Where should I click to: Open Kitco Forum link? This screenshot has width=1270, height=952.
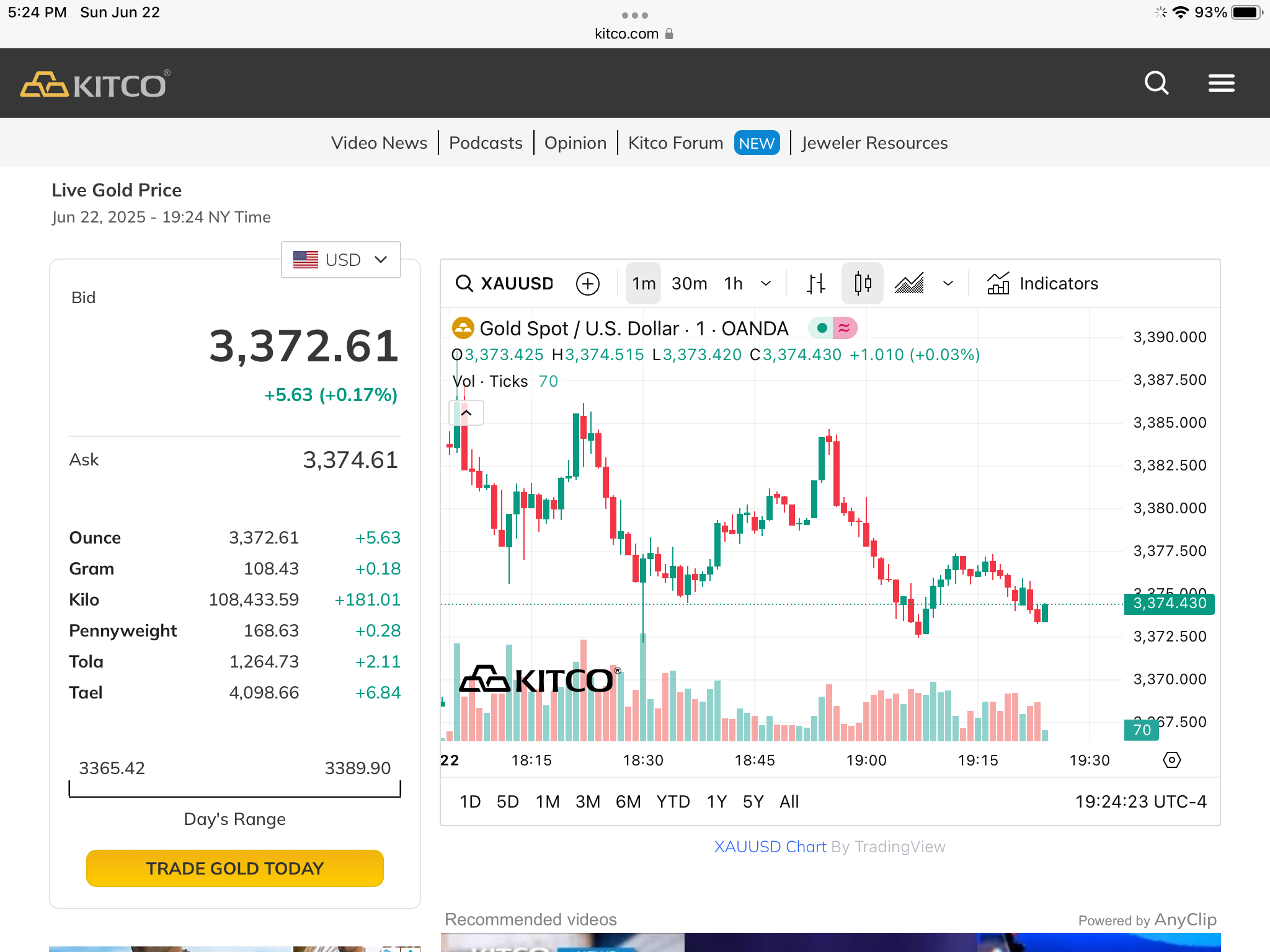[675, 143]
